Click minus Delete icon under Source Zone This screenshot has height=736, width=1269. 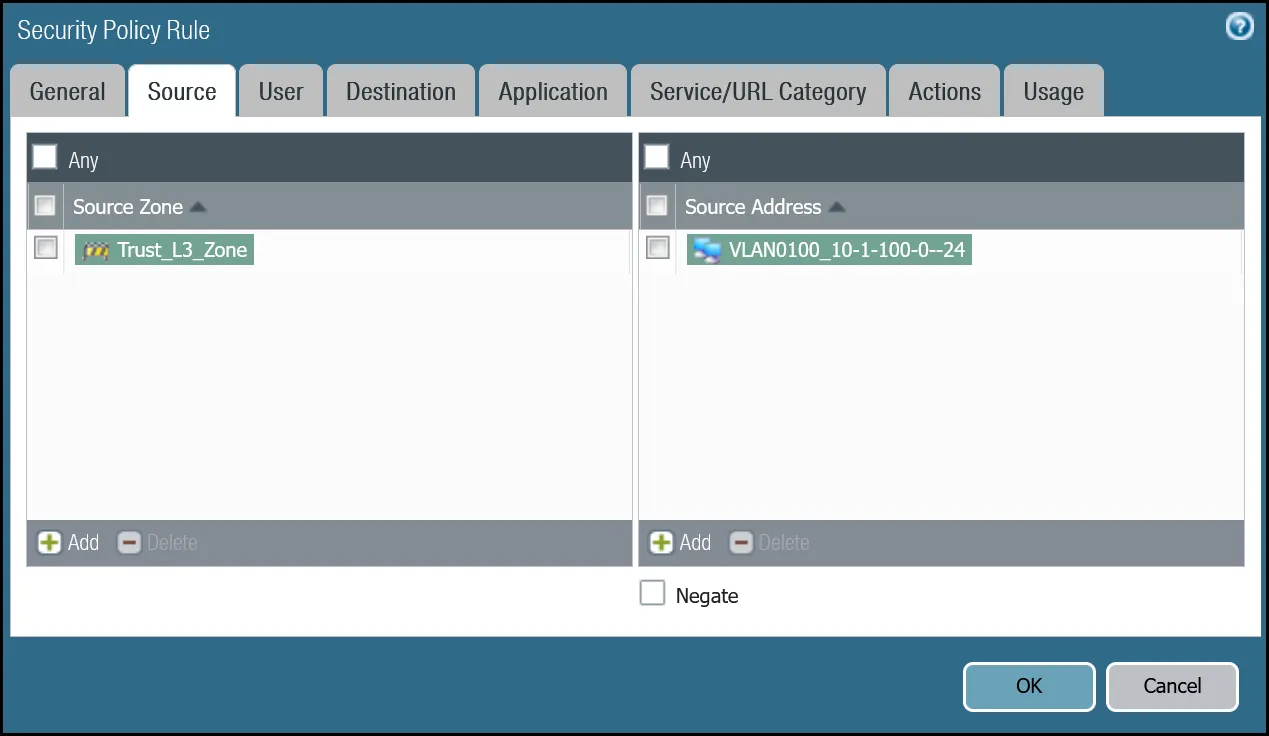tap(129, 543)
